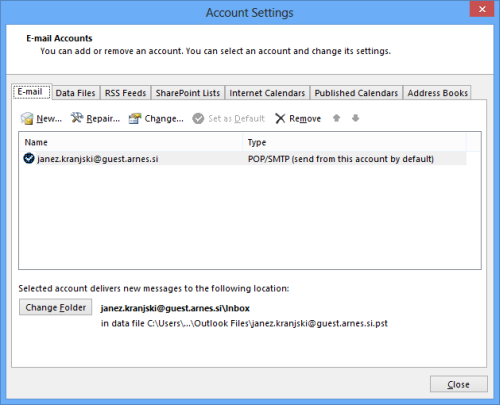Switch to the Data Files tab
The height and width of the screenshot is (405, 500).
tap(75, 93)
